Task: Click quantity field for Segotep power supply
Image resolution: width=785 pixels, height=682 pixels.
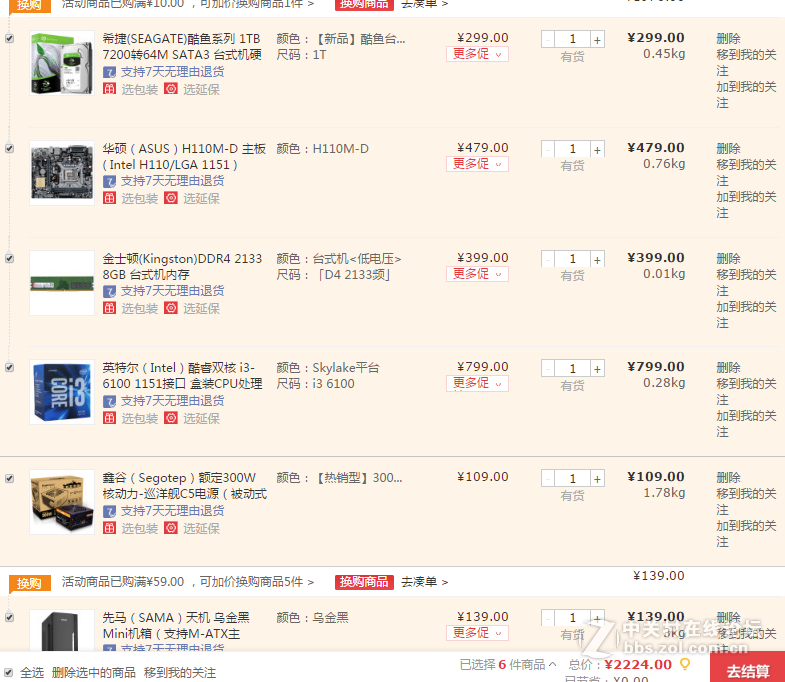Action: point(573,479)
